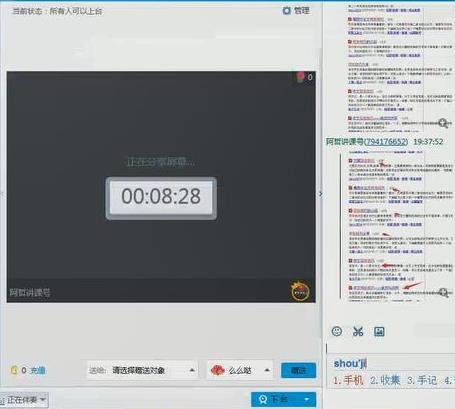The height and width of the screenshot is (409, 455).
Task: Open the 管理 gear settings
Action: pos(296,11)
